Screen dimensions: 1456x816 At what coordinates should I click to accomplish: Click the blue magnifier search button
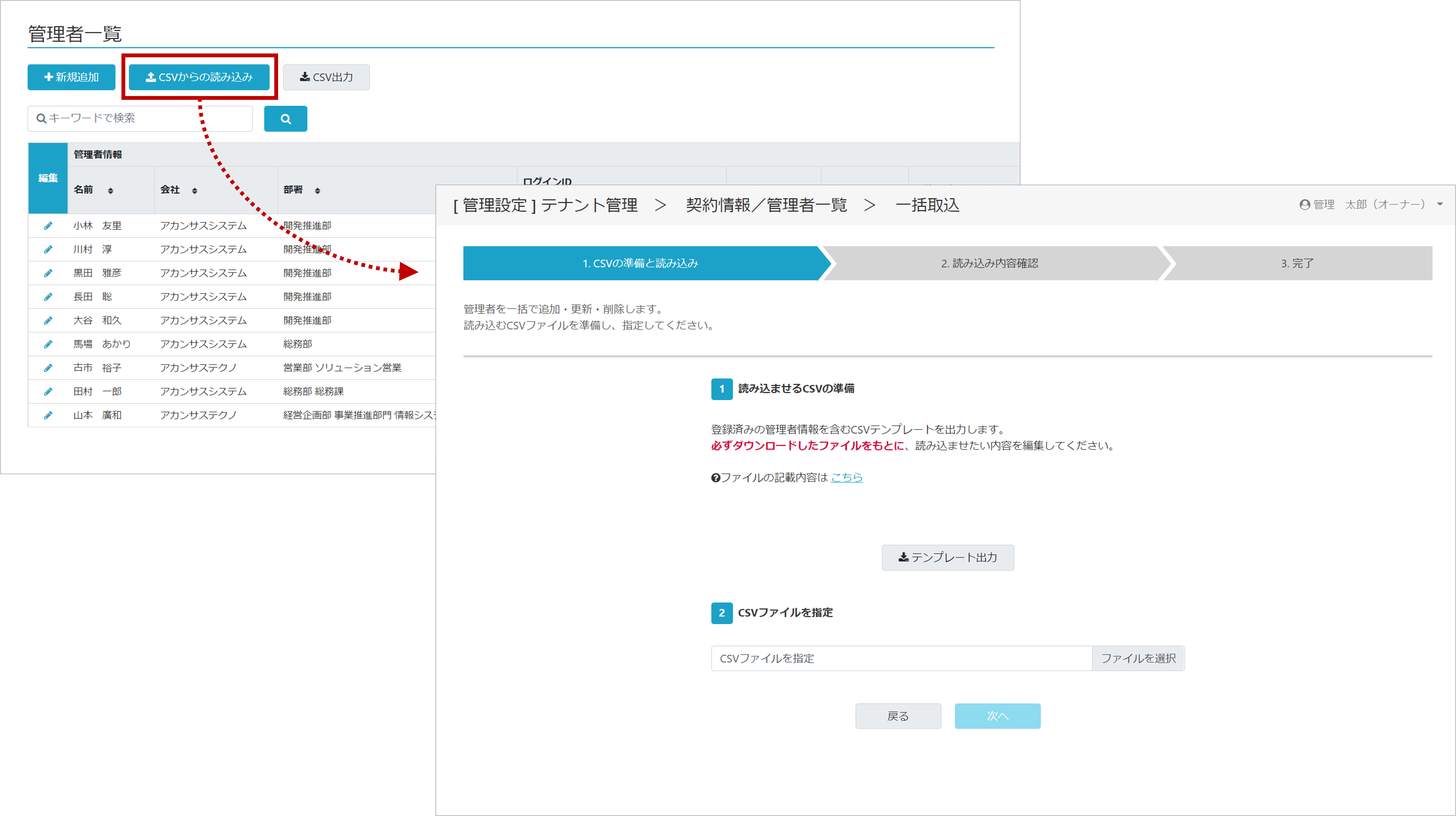coord(285,119)
